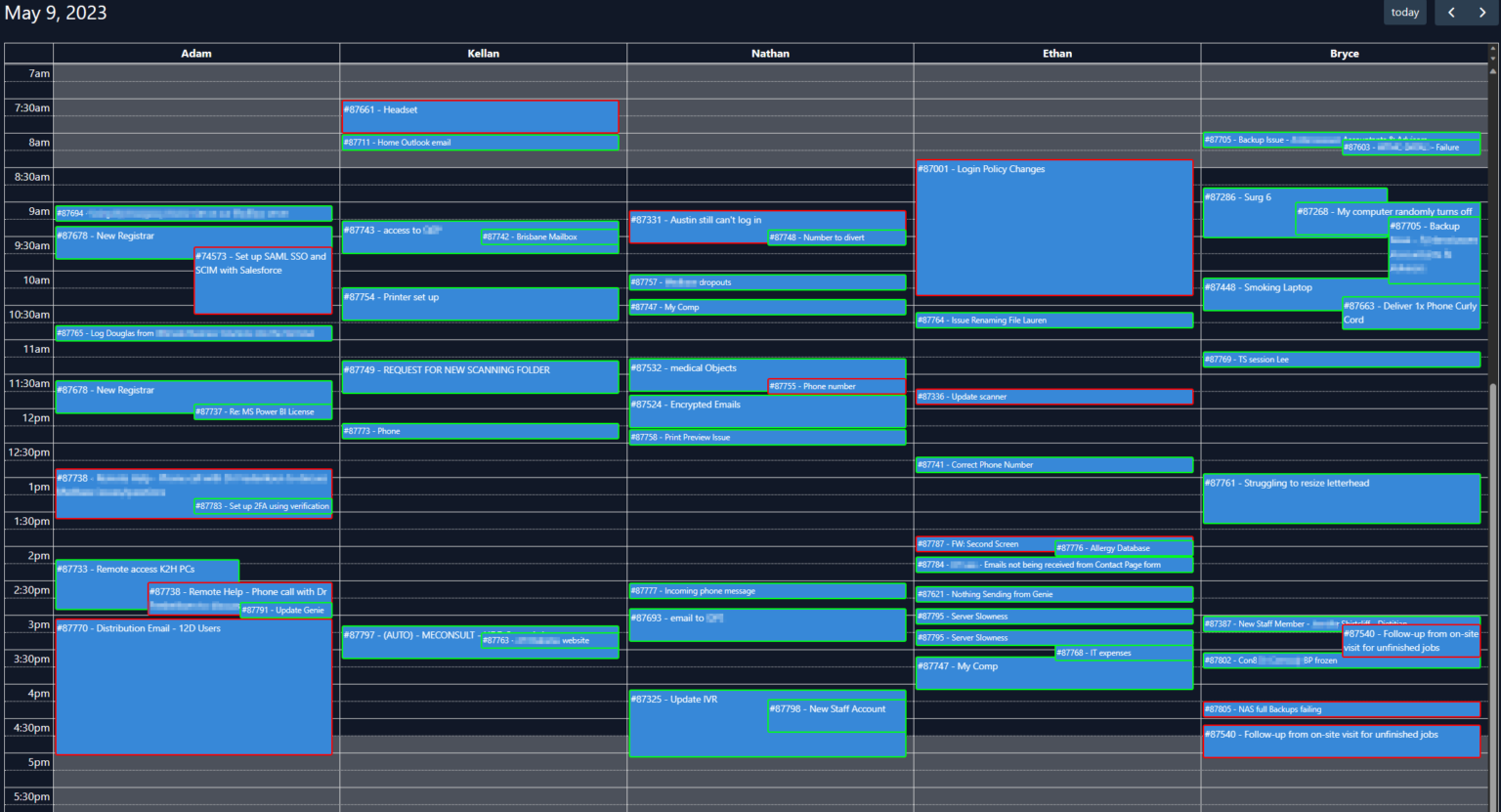Open ticket #87761 - Struggling to resize letterhead
The height and width of the screenshot is (812, 1501).
[1342, 496]
